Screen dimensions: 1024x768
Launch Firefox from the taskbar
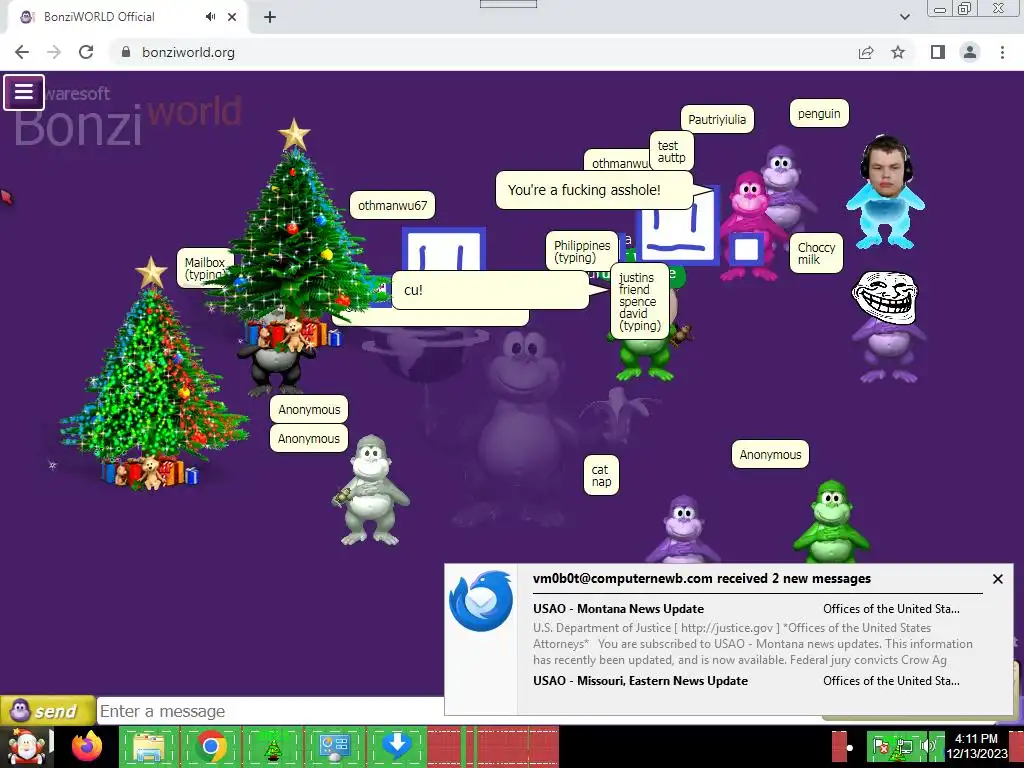tap(87, 746)
